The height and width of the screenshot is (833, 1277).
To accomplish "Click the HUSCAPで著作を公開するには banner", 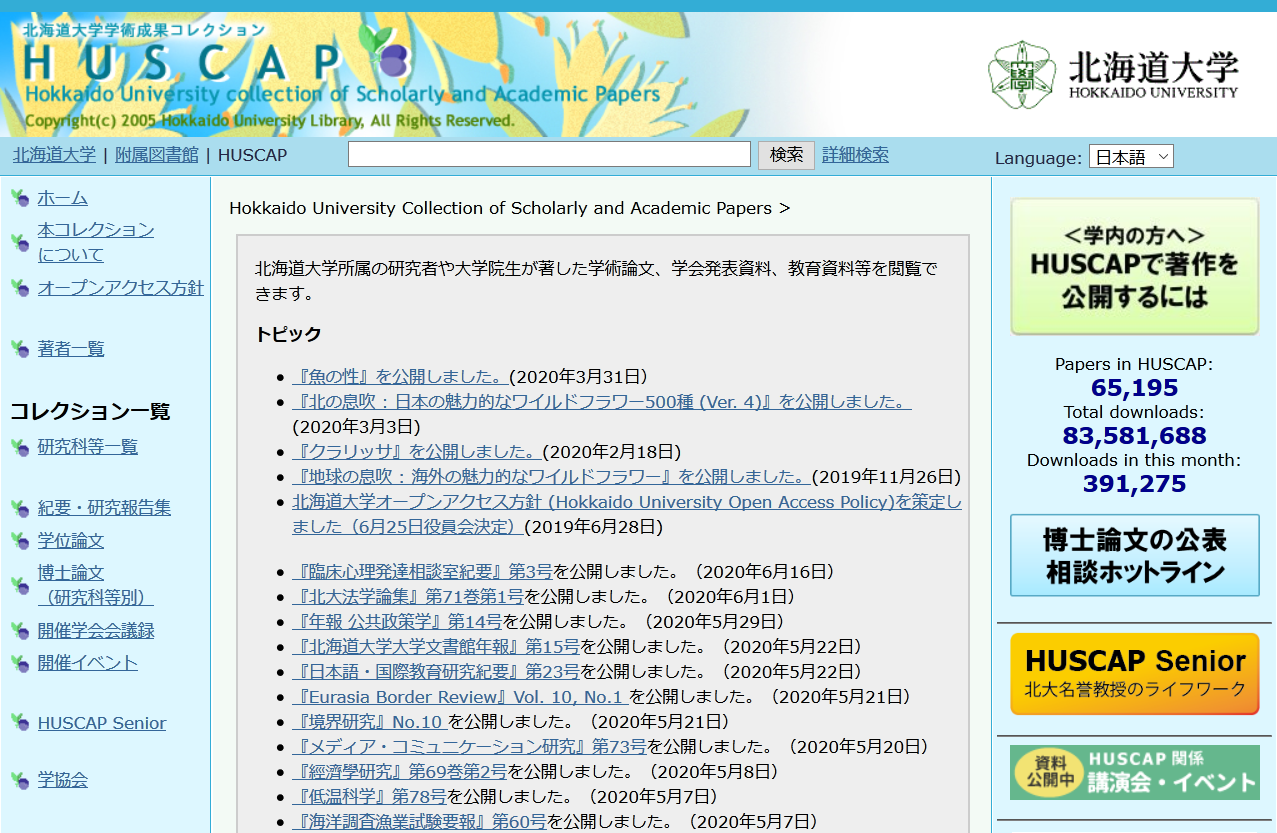I will tap(1134, 266).
